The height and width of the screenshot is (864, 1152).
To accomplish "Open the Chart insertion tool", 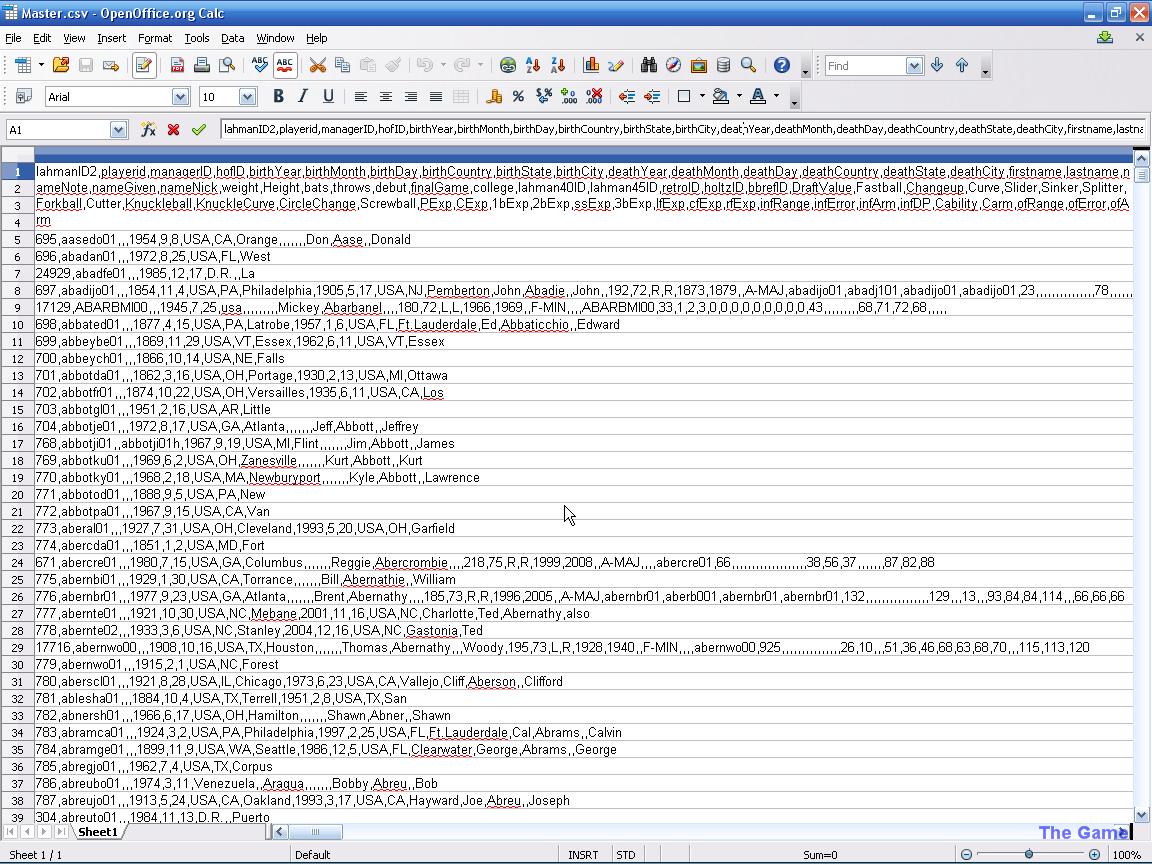I will pyautogui.click(x=591, y=65).
